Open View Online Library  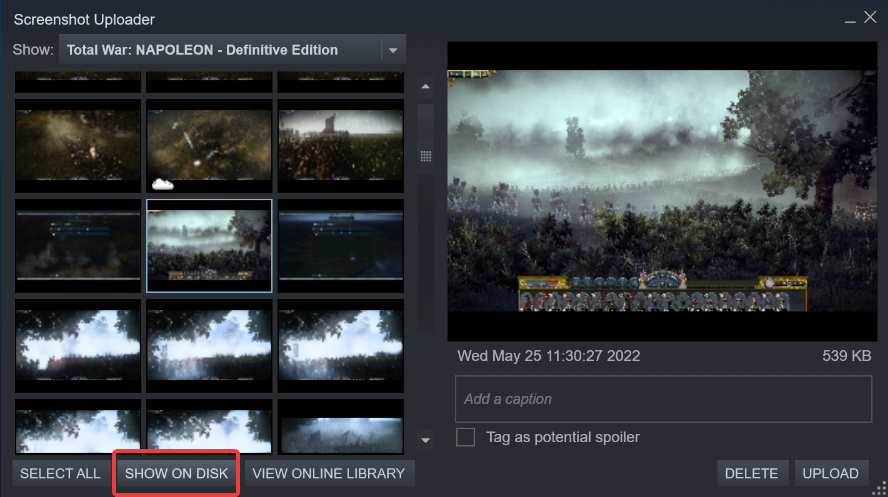[x=328, y=473]
